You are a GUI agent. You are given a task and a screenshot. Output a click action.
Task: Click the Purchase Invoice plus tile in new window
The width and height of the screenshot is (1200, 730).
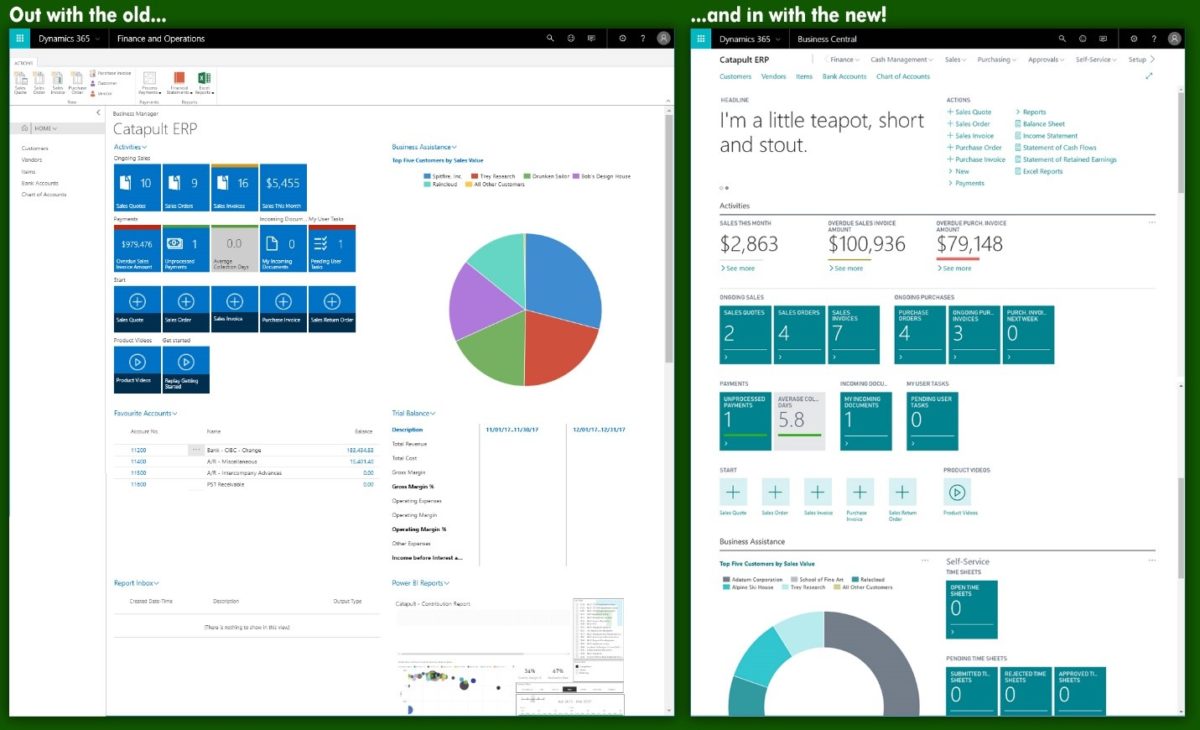860,491
